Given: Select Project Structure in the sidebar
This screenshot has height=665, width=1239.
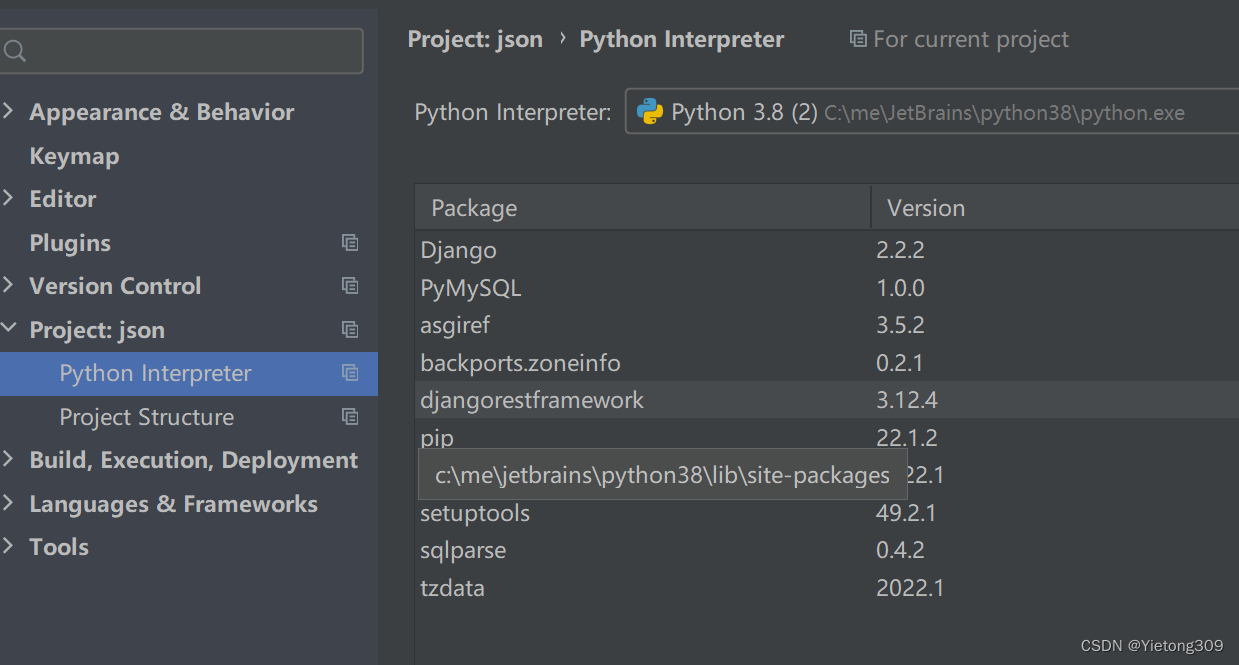Looking at the screenshot, I should coord(148,416).
